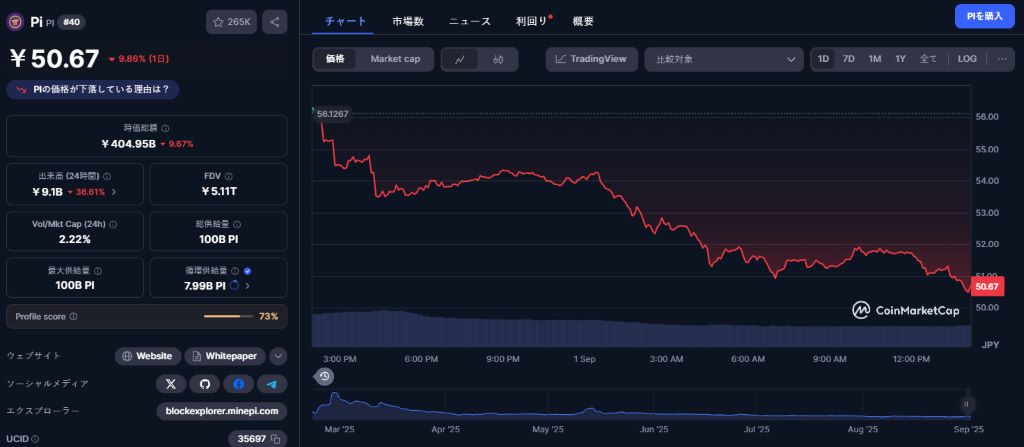Open チャート tab
This screenshot has width=1024, height=447.
345,22
